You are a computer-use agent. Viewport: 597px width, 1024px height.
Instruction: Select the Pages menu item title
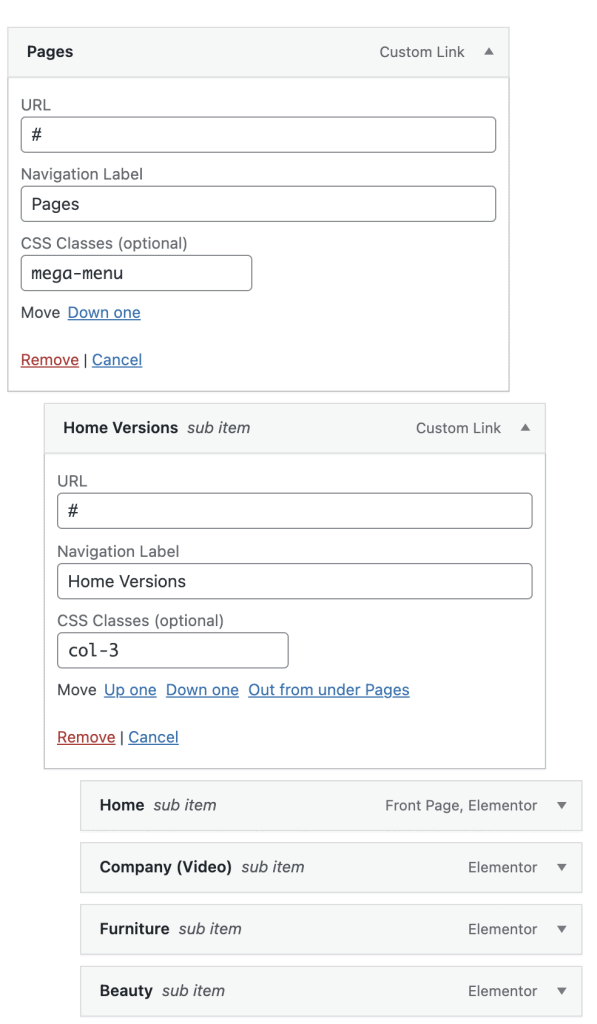(x=50, y=52)
